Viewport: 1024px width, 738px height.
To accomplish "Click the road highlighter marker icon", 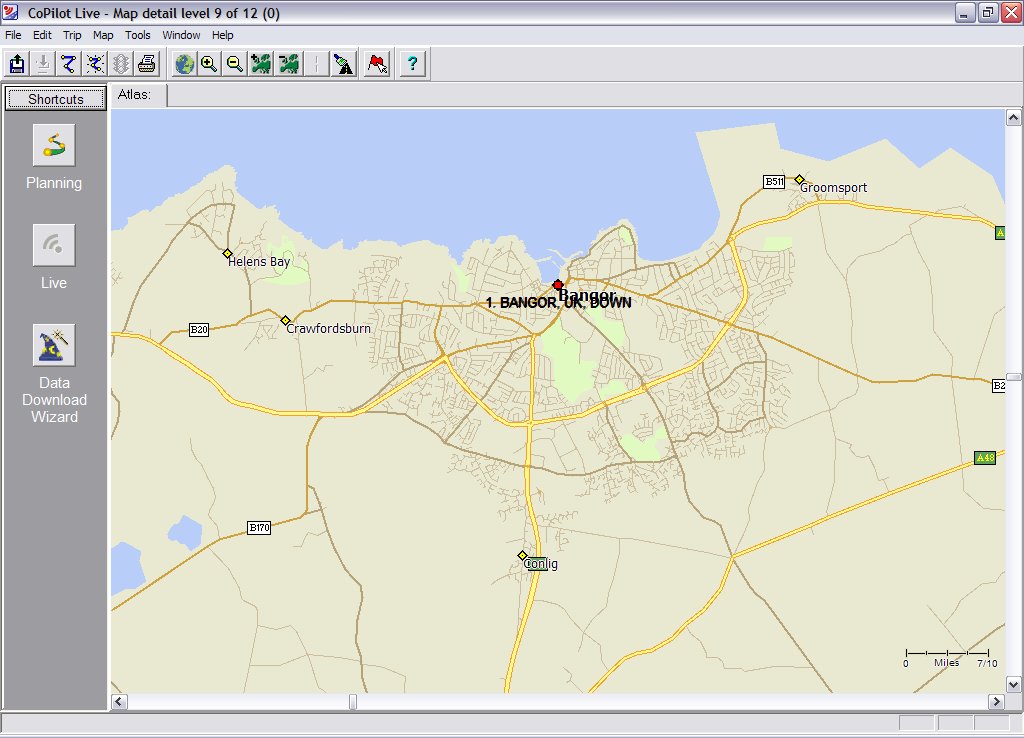I will pyautogui.click(x=344, y=63).
